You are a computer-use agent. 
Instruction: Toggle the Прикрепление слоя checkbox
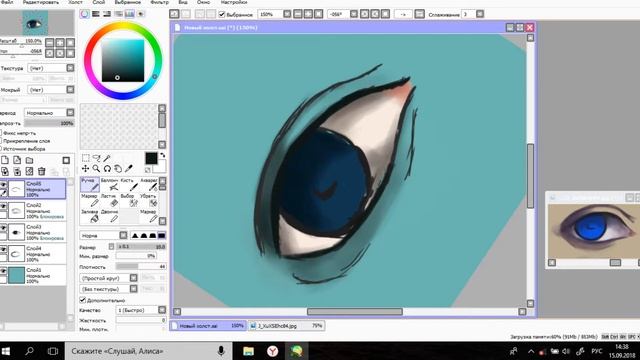tap(1, 141)
